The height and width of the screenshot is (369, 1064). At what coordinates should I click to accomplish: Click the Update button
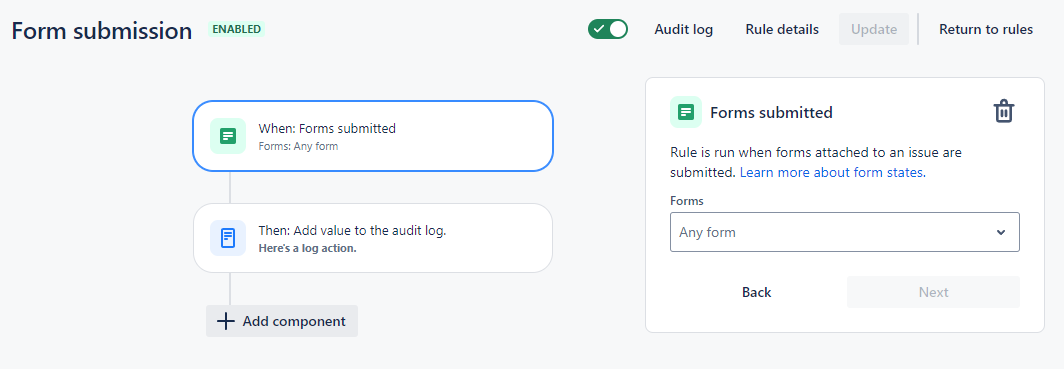point(874,29)
